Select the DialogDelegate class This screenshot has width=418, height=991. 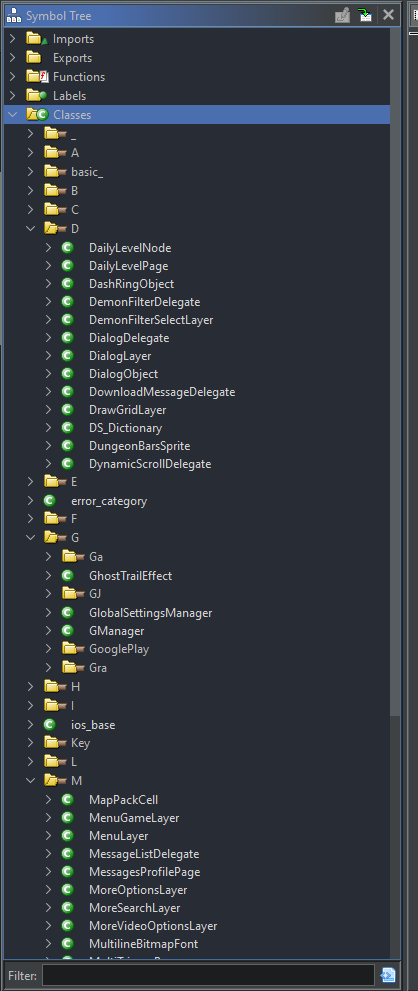coord(129,338)
